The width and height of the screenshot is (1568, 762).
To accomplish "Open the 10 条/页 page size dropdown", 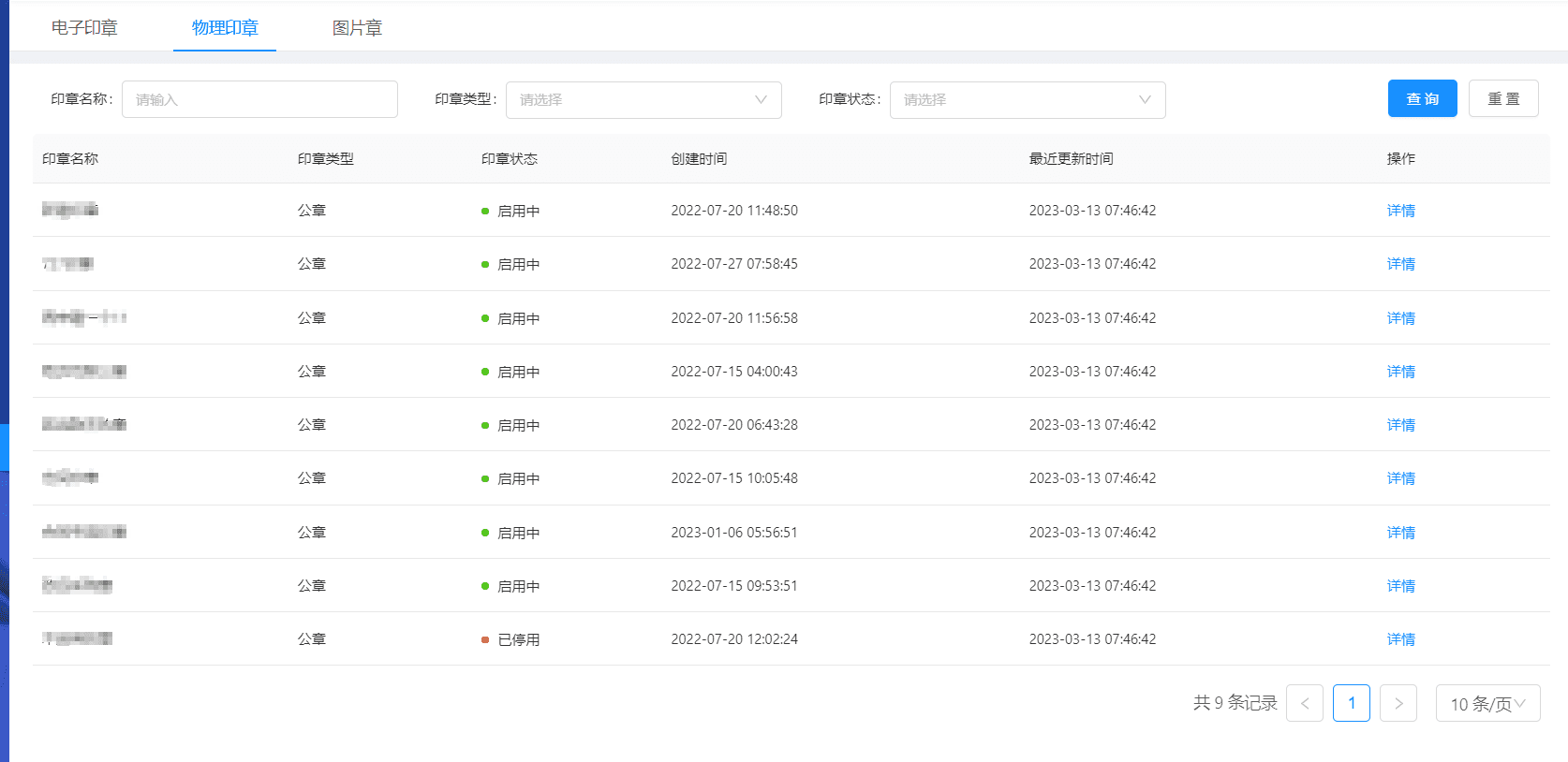I will tap(1488, 703).
